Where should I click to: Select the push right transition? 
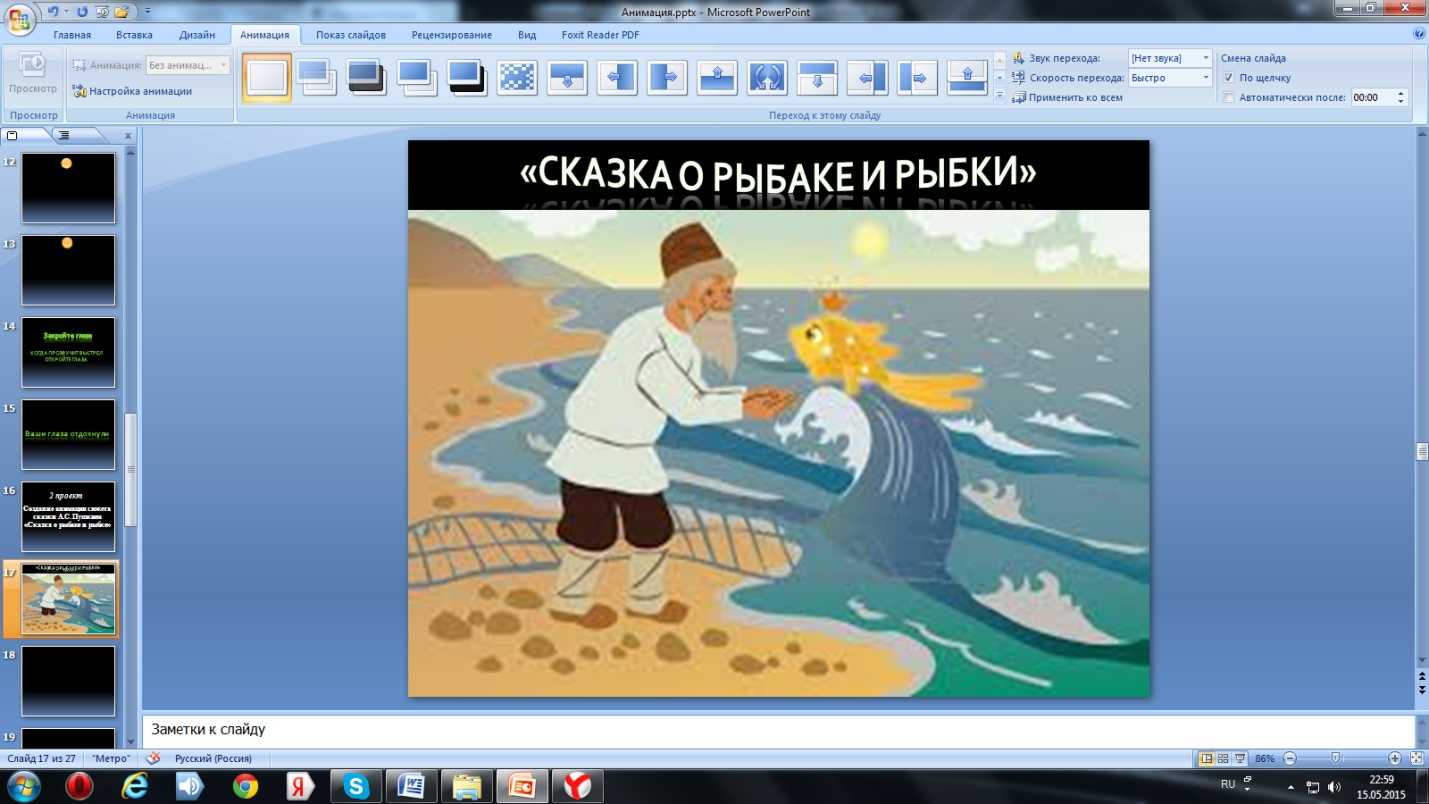917,77
